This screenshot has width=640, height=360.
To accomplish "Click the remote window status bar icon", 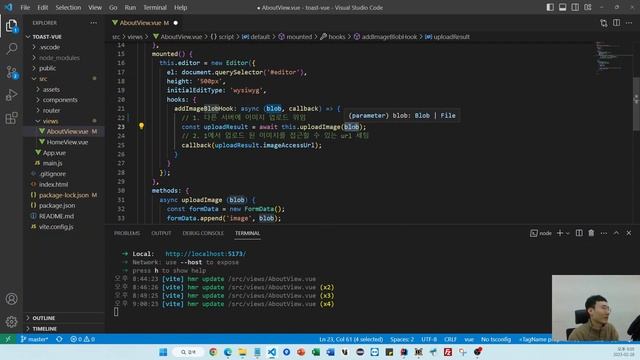I will pyautogui.click(x=8, y=339).
